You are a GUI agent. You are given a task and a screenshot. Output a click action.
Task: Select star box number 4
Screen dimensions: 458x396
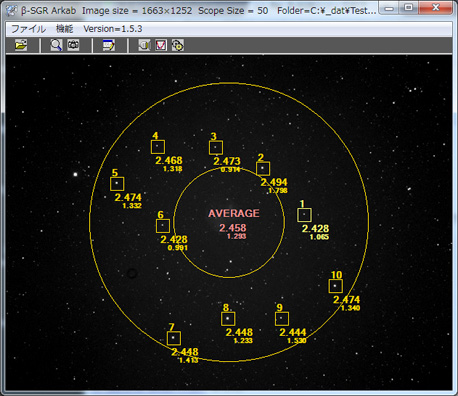pos(158,147)
